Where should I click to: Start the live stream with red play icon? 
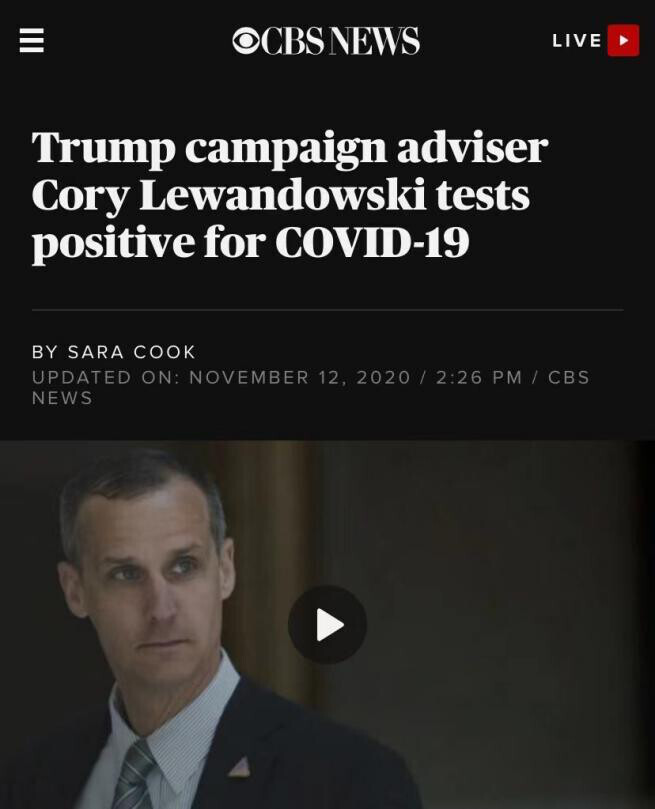[x=623, y=40]
